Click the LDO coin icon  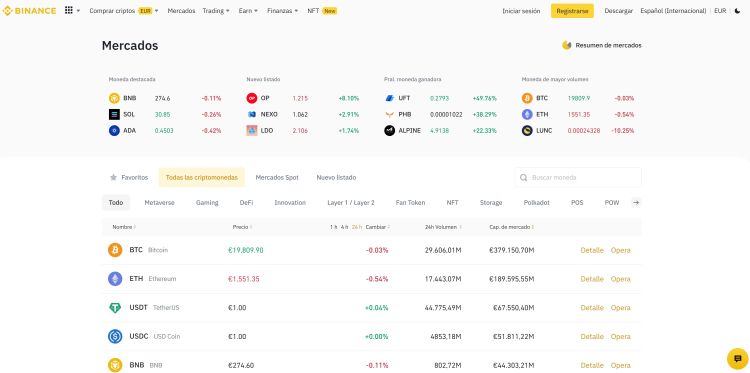tap(252, 131)
